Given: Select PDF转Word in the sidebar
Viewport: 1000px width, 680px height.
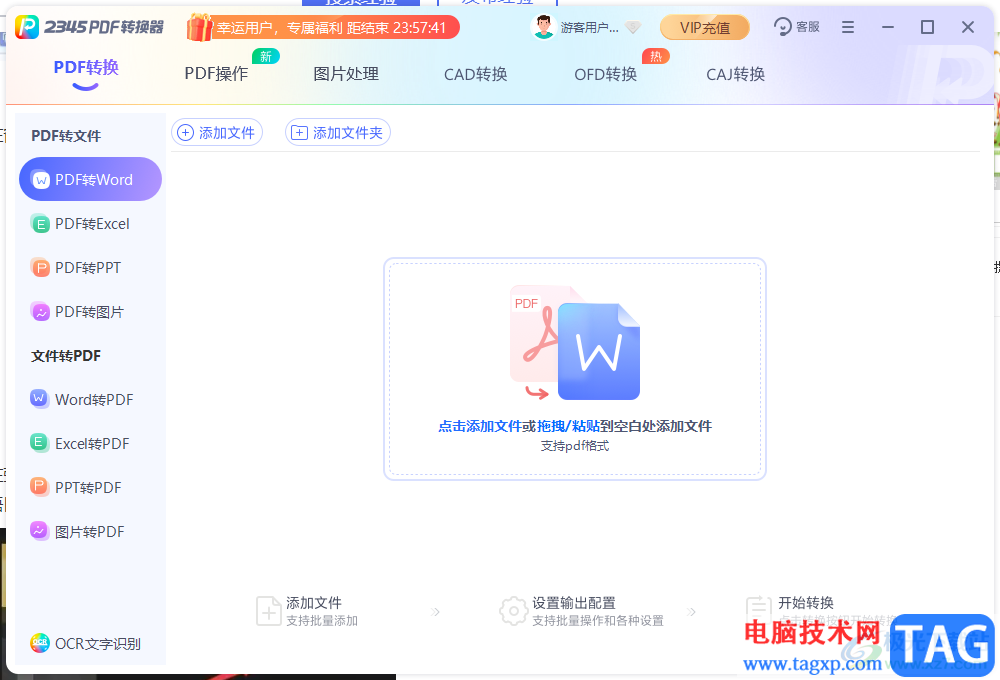Looking at the screenshot, I should (91, 179).
